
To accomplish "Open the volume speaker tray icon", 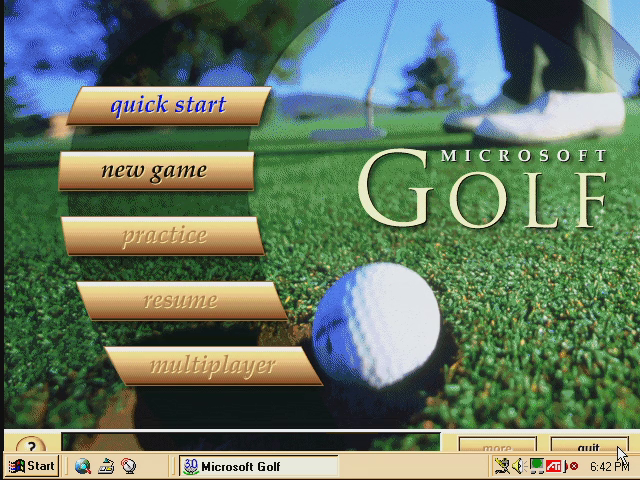I will pos(518,466).
